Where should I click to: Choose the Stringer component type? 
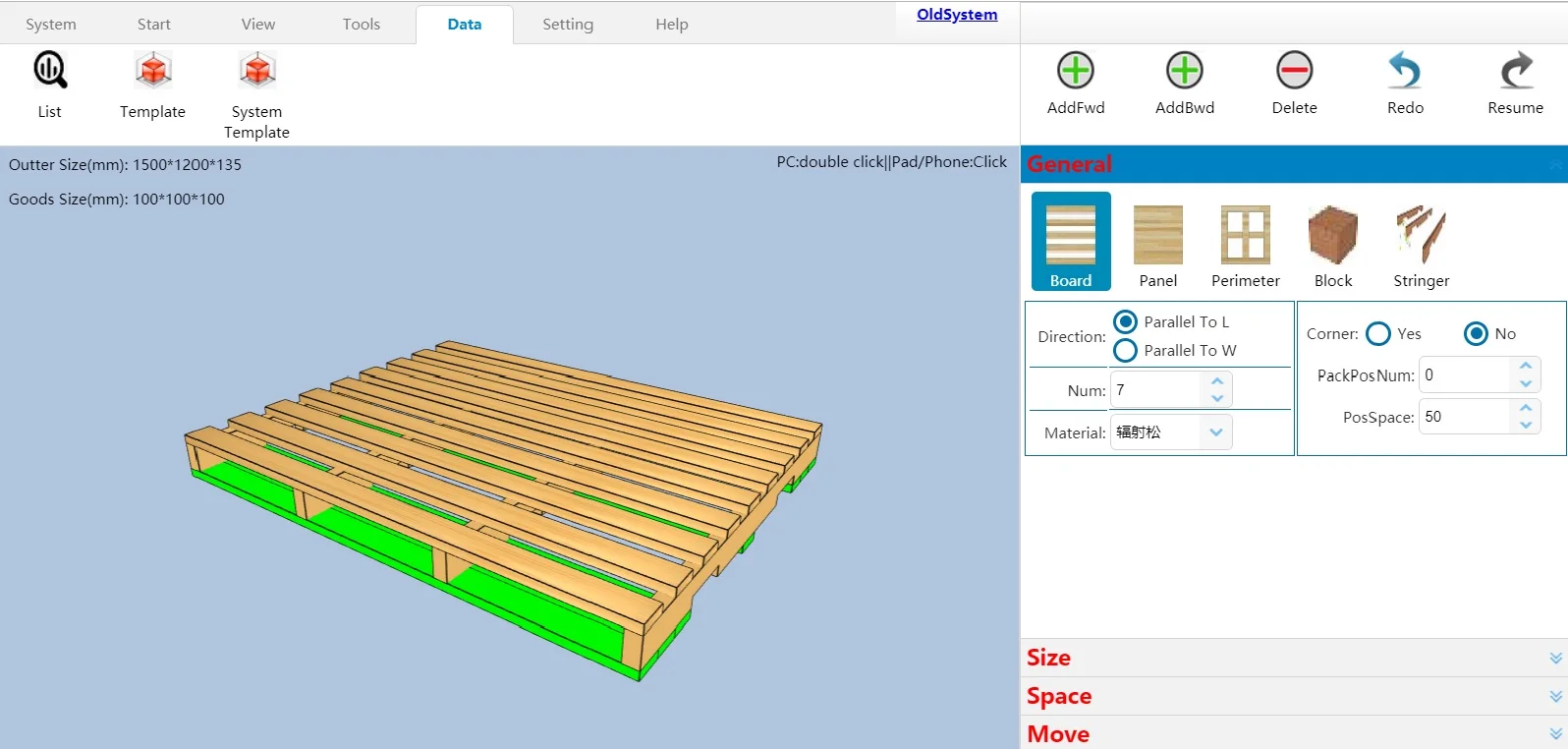click(x=1421, y=236)
